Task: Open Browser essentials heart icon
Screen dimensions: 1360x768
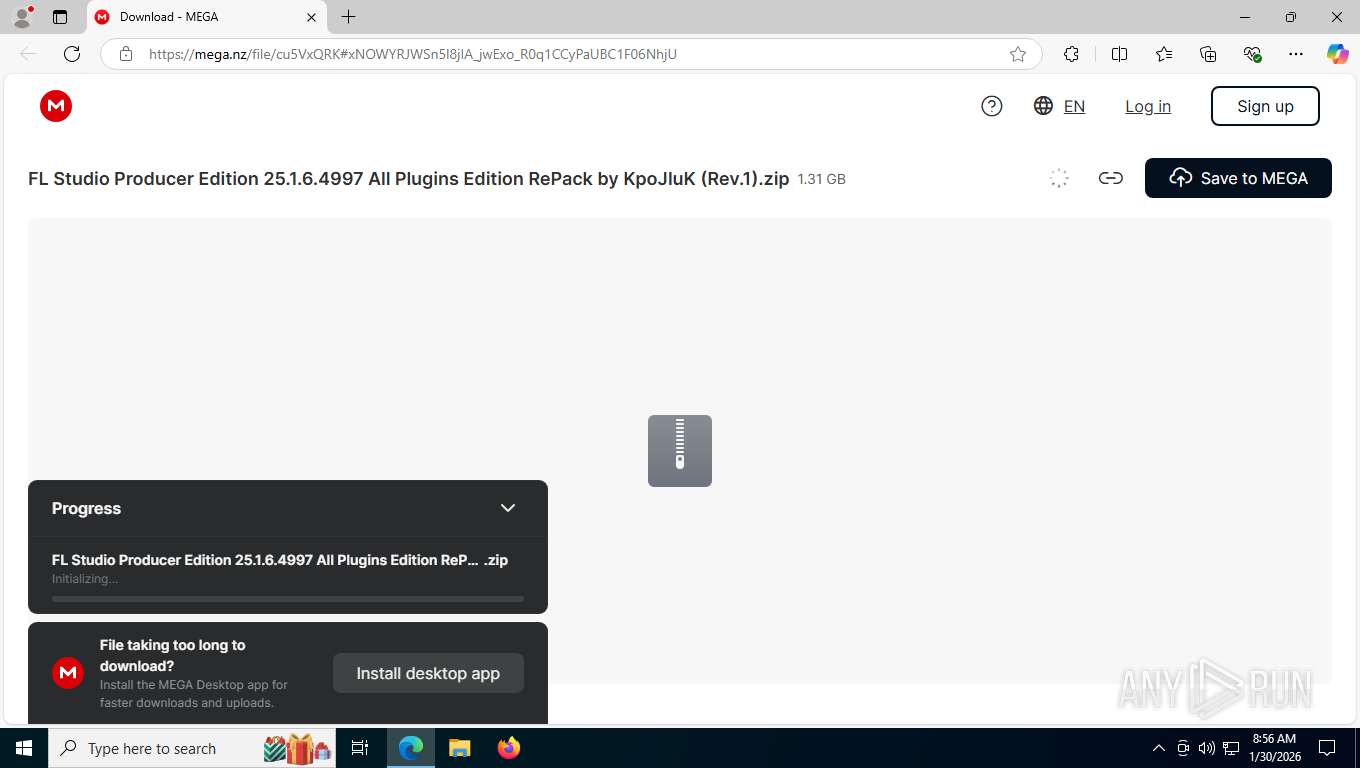Action: pyautogui.click(x=1252, y=54)
